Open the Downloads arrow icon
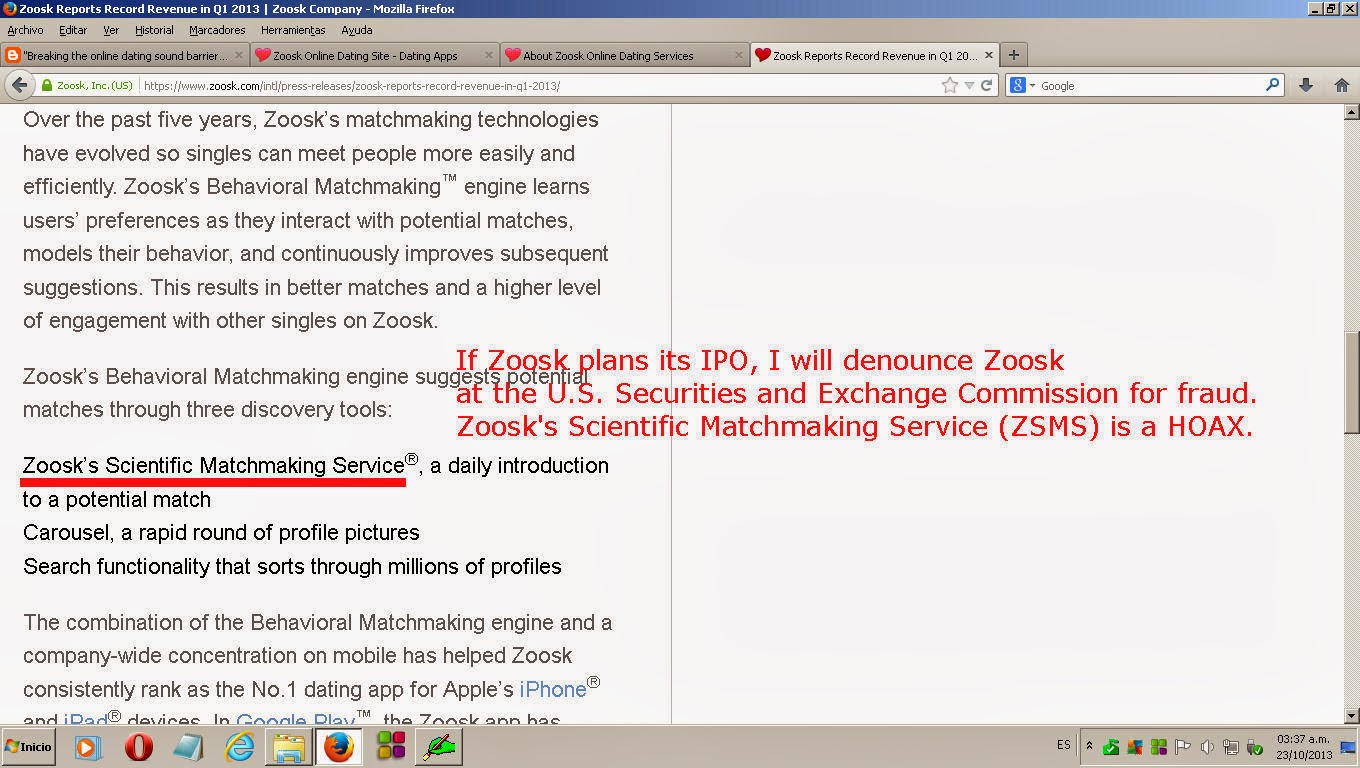This screenshot has height=768, width=1360. pos(1305,86)
